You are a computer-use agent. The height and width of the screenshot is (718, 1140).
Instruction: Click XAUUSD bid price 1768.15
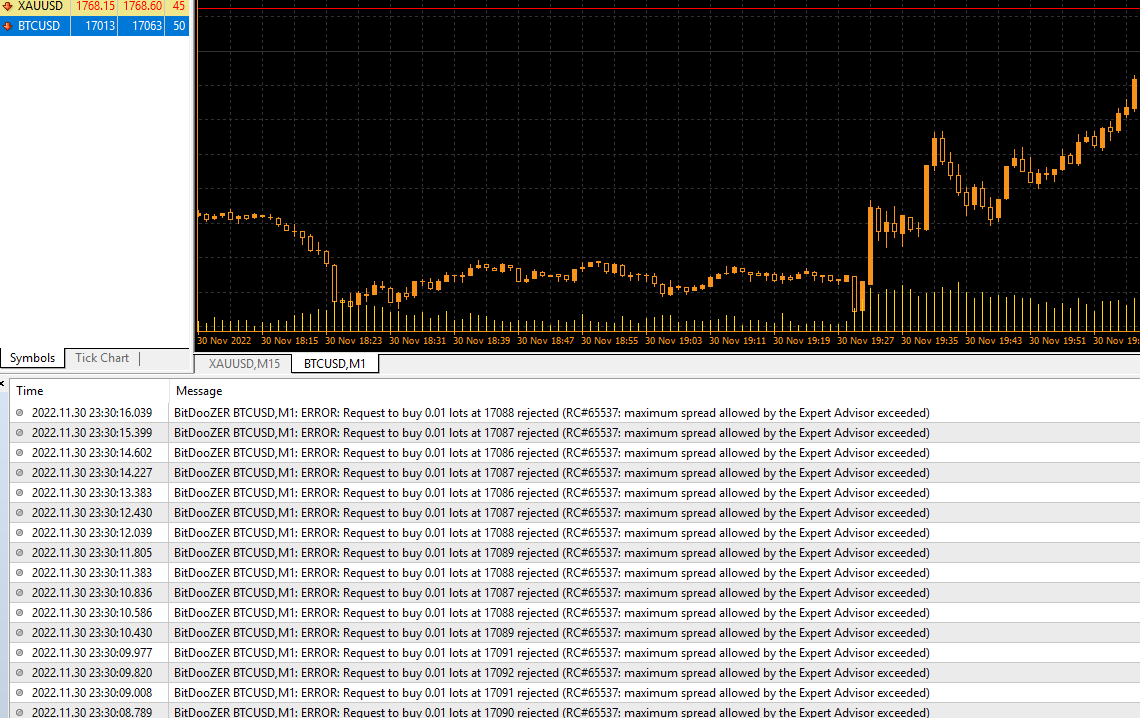coord(95,7)
